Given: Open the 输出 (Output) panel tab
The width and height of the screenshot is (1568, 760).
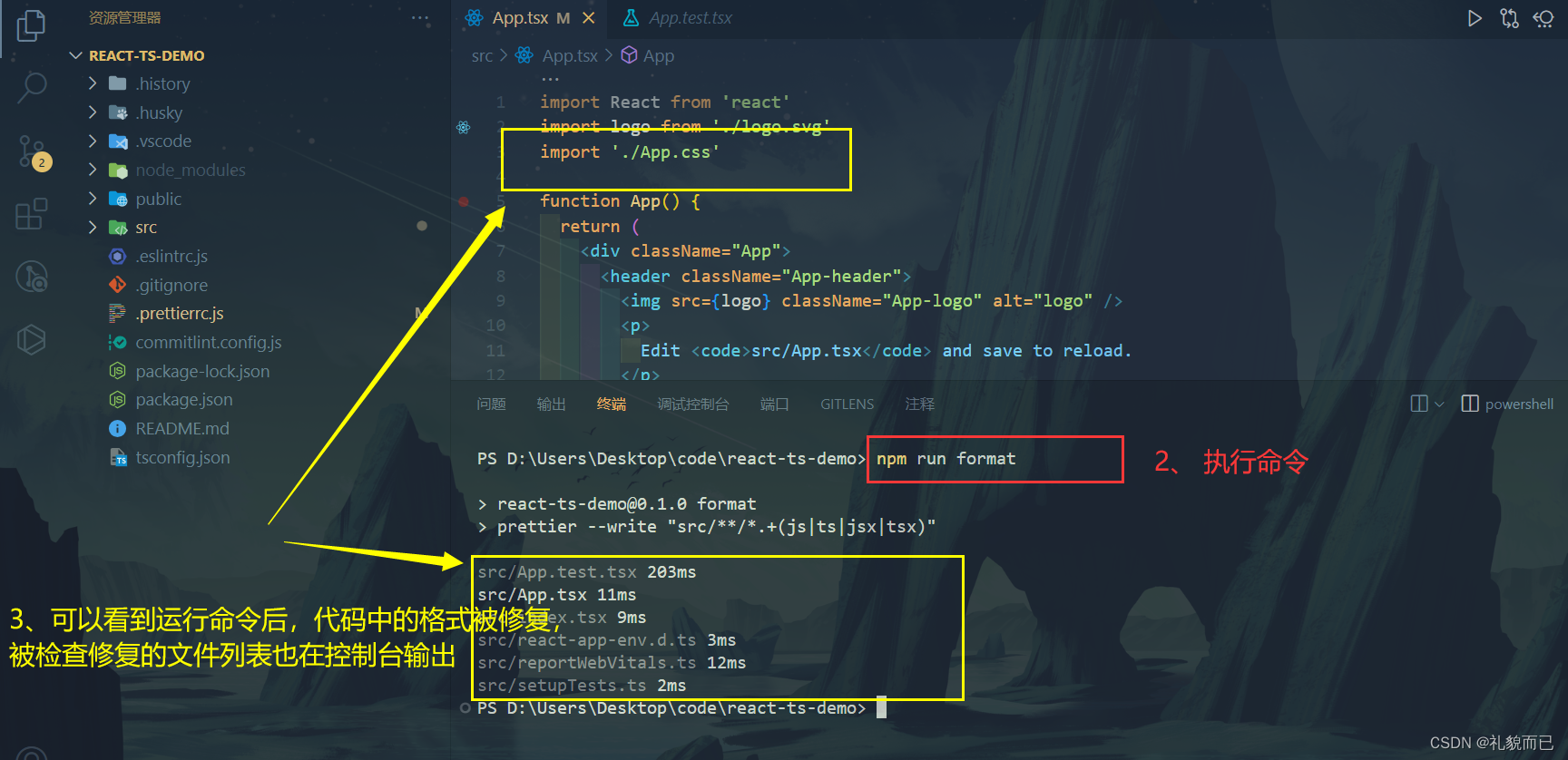Looking at the screenshot, I should pyautogui.click(x=551, y=404).
